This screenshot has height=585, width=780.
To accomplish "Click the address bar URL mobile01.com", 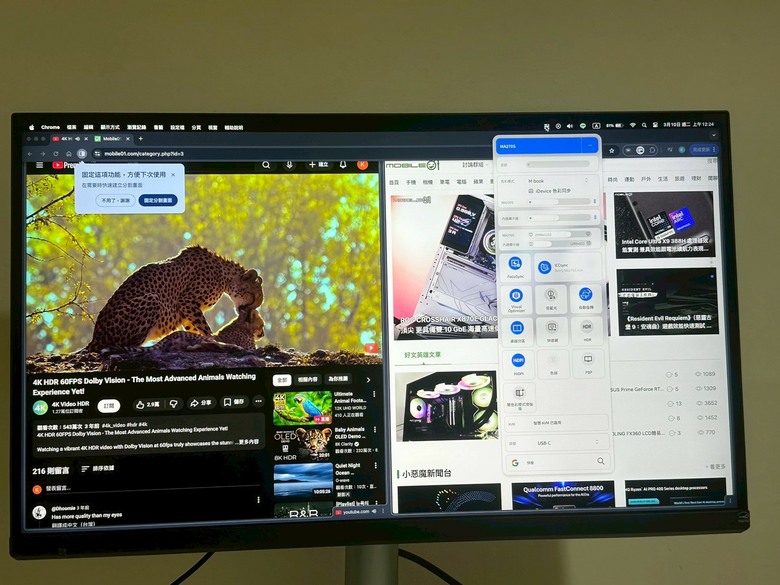I will [x=144, y=154].
